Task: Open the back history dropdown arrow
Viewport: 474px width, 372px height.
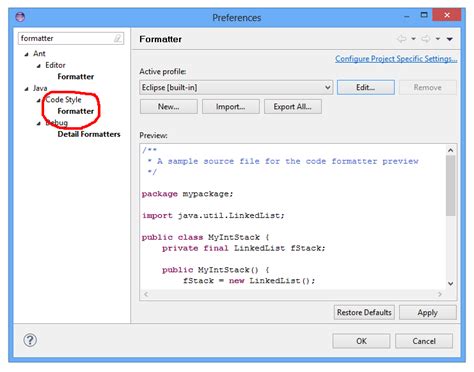Action: pyautogui.click(x=413, y=39)
